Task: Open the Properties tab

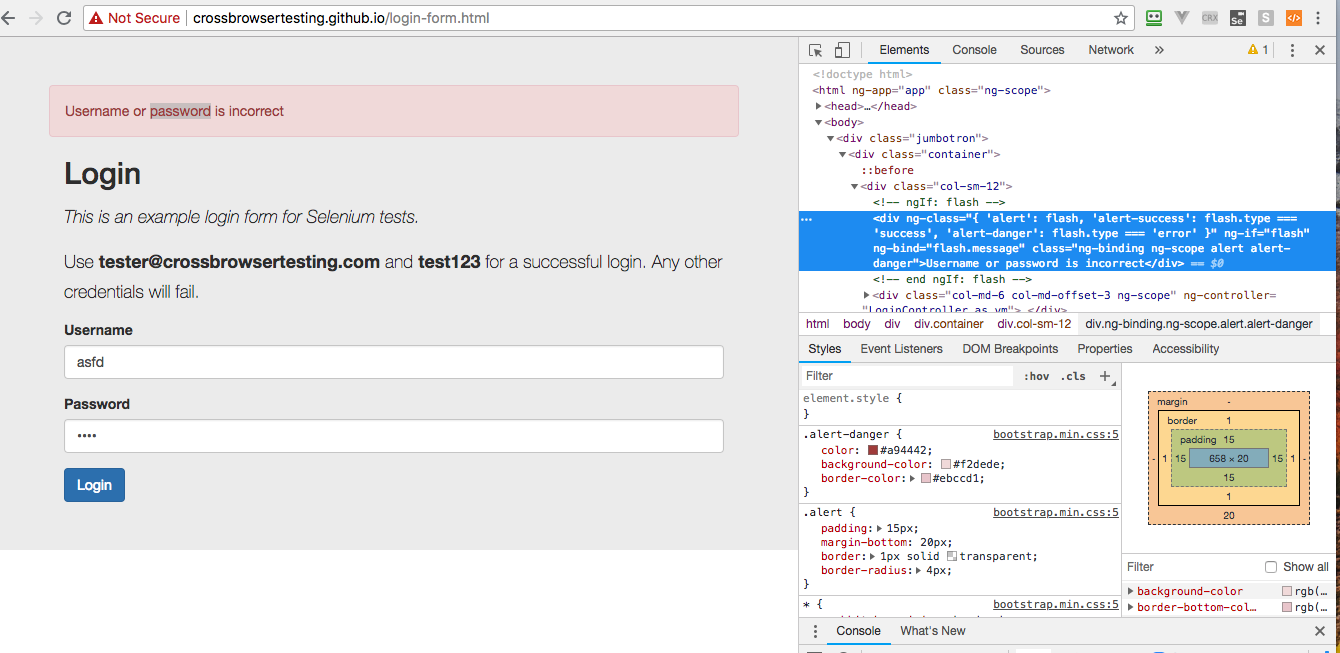Action: (x=1105, y=349)
